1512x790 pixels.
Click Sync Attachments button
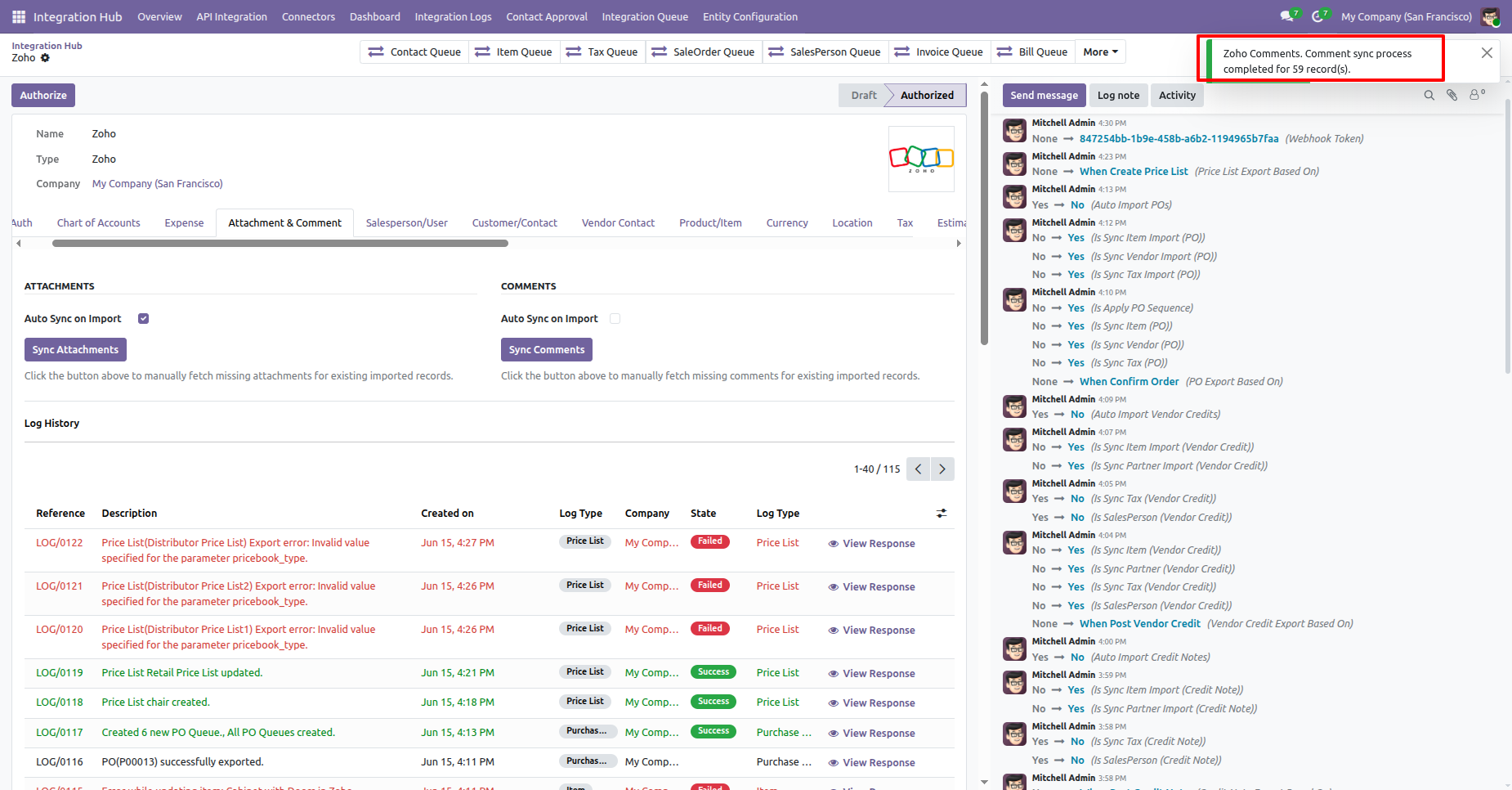75,349
